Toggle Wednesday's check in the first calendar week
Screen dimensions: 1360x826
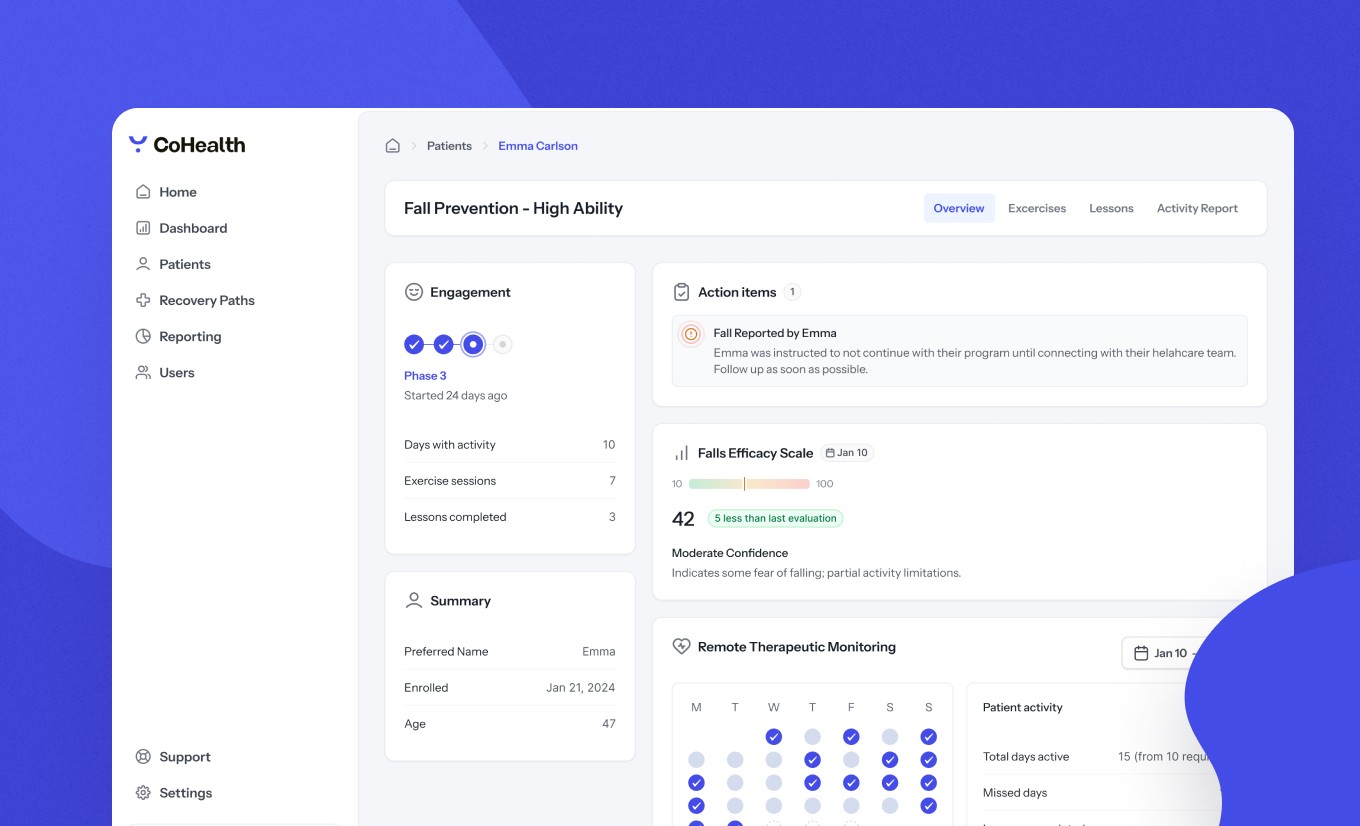tap(773, 737)
